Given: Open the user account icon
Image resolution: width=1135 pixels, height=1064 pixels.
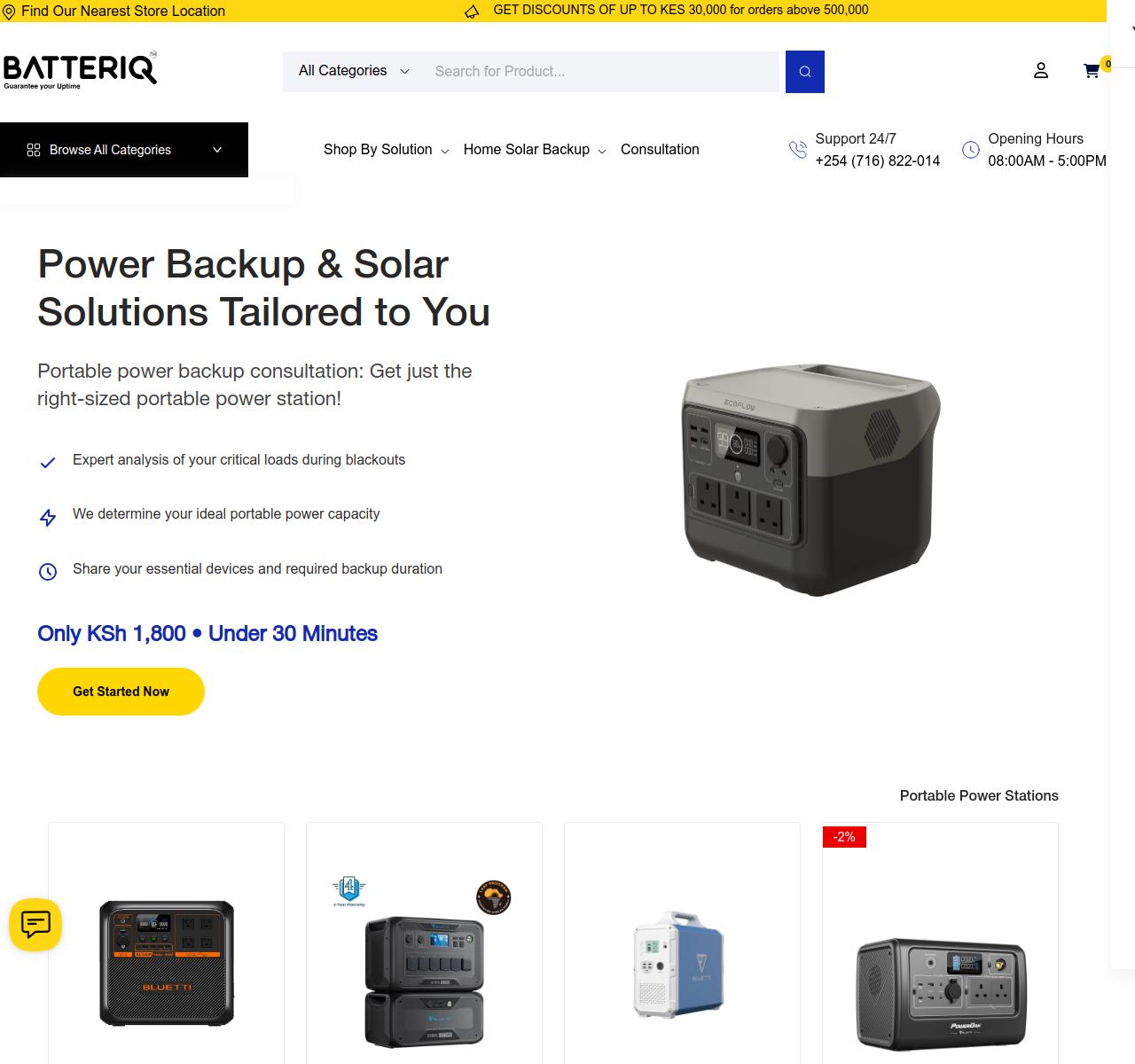Looking at the screenshot, I should (x=1041, y=70).
